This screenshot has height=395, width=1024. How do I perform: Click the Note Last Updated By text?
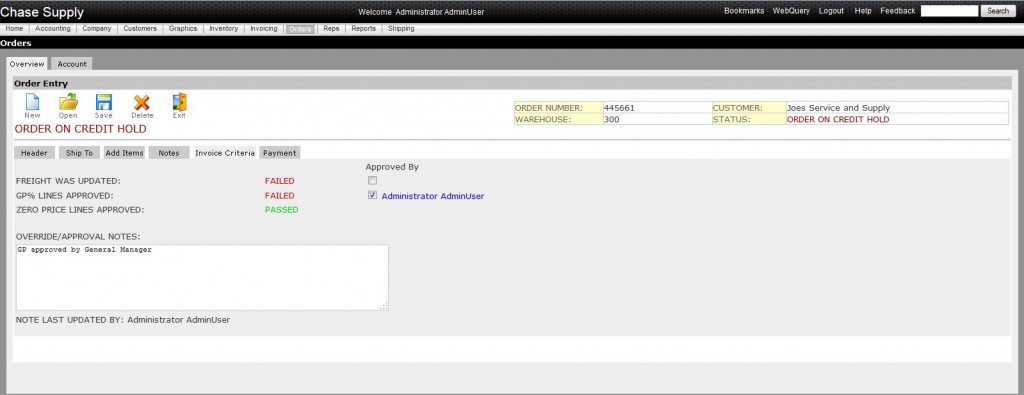coord(123,320)
